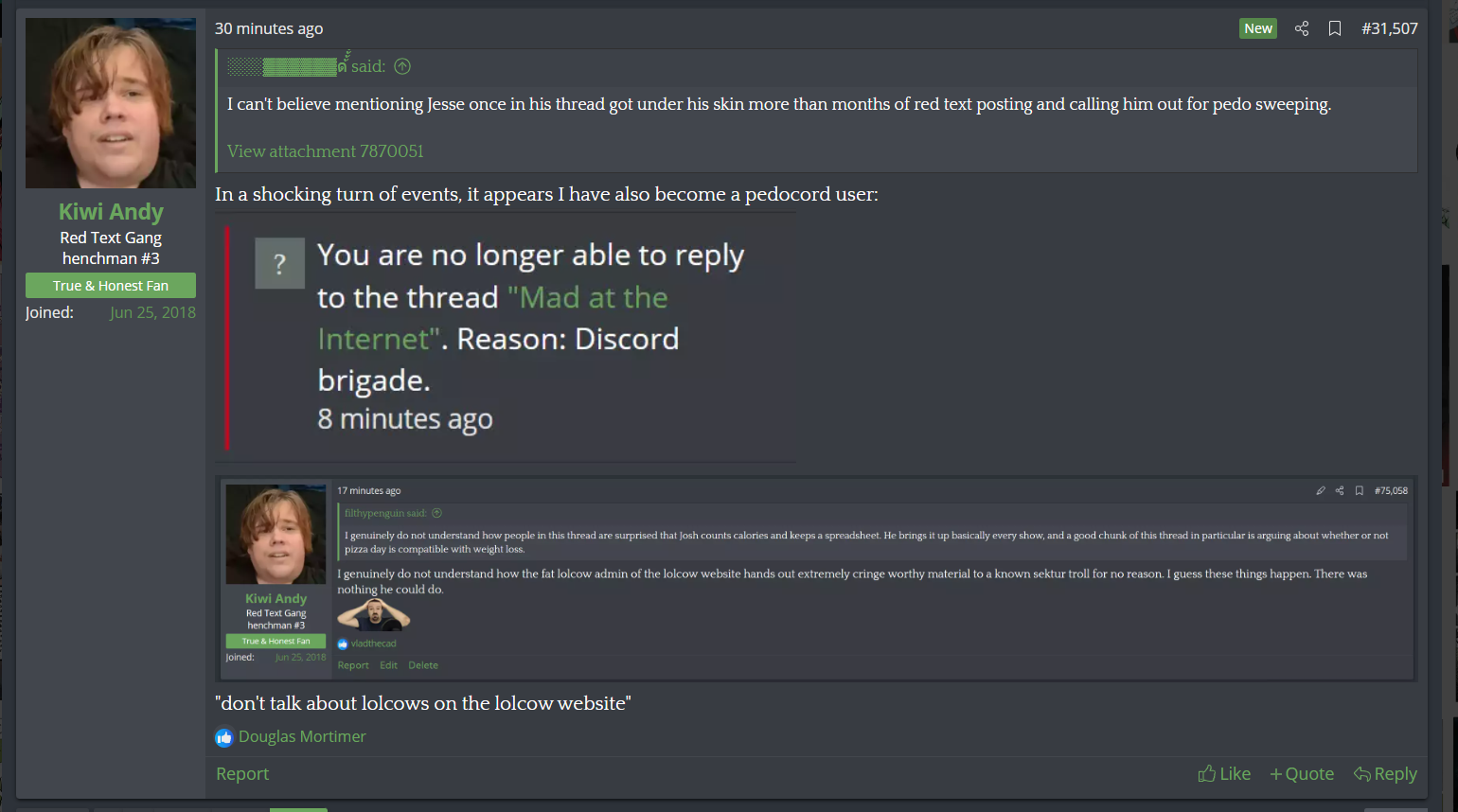Open Kiwi Andy username profile link

click(111, 212)
